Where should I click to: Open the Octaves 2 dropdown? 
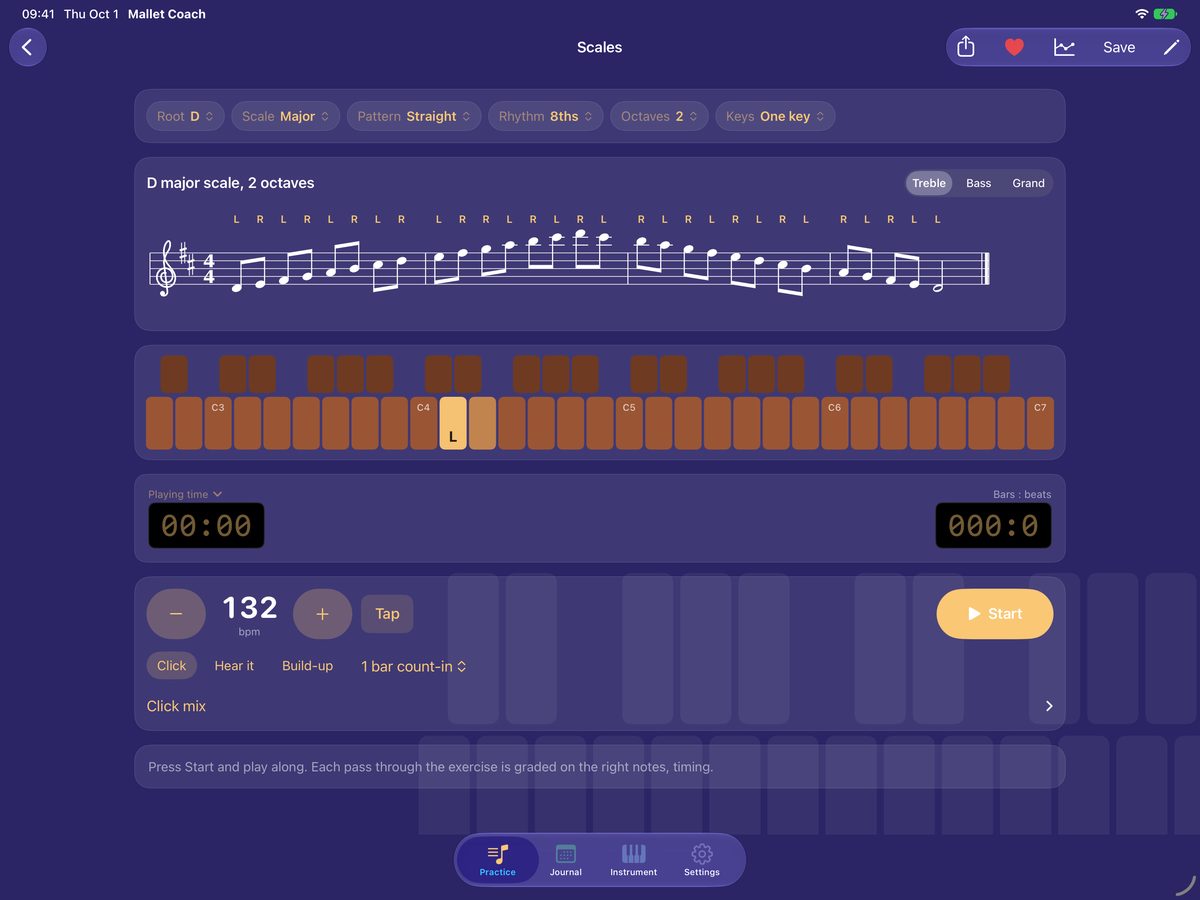coord(660,116)
